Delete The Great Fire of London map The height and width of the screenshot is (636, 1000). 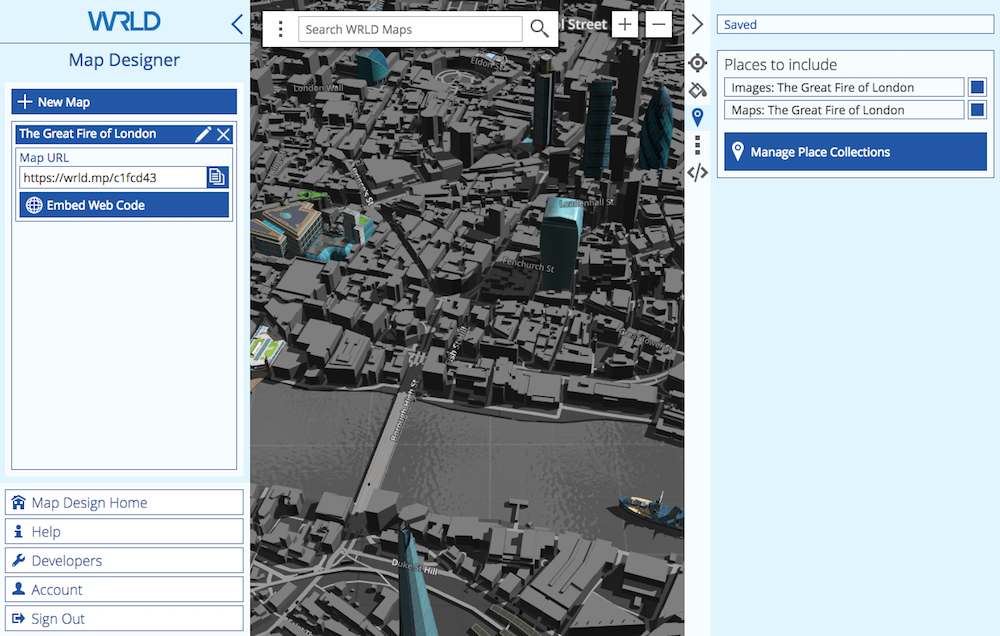coord(224,134)
